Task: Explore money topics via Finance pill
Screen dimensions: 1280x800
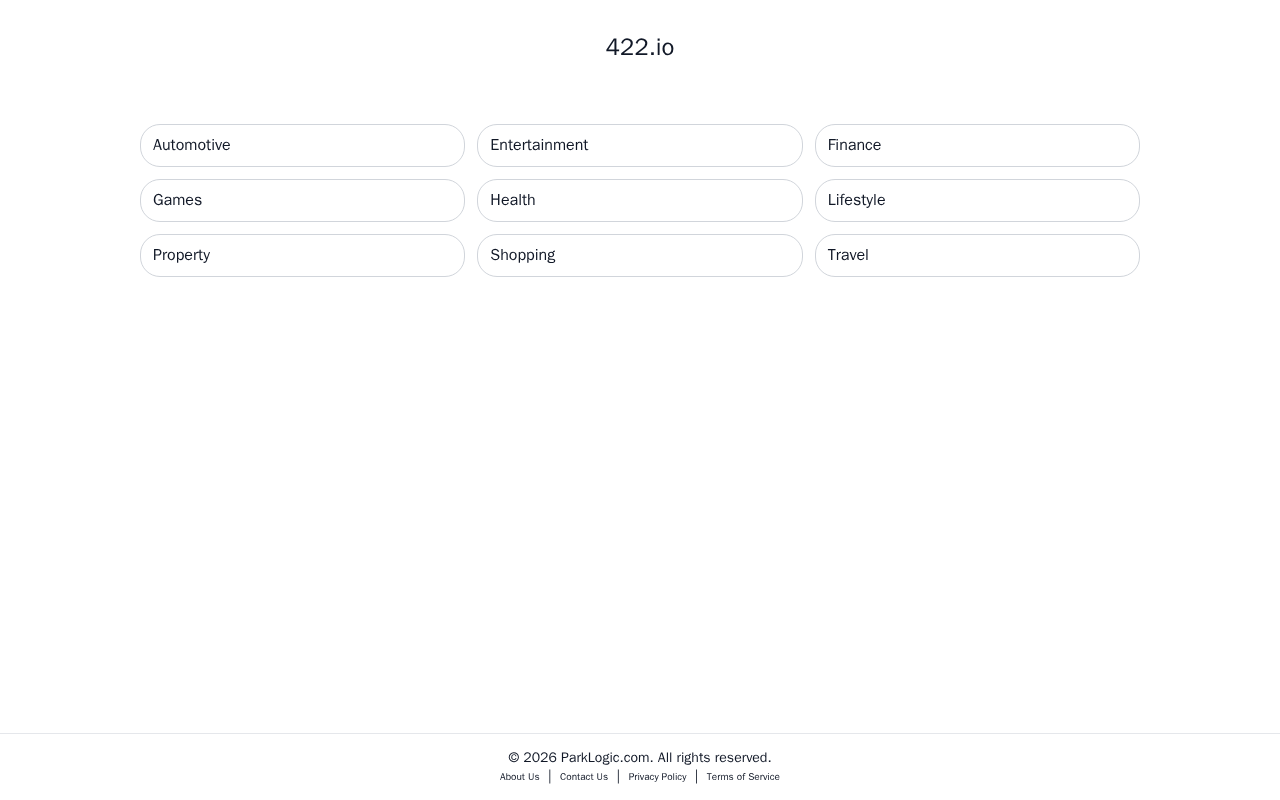Action: tap(977, 145)
